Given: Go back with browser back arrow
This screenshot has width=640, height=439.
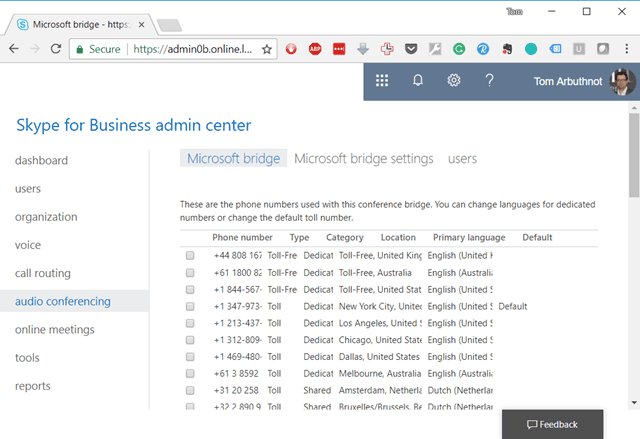Looking at the screenshot, I should [14, 49].
